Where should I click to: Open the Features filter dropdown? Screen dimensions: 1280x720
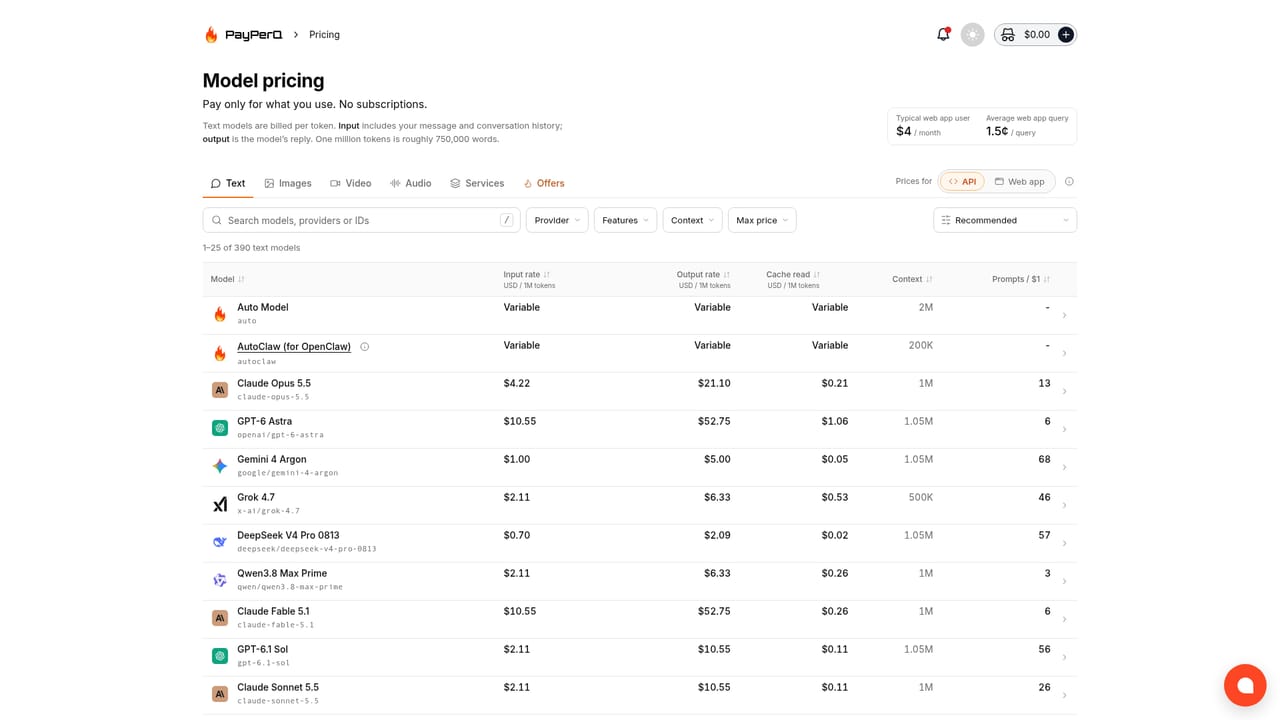coord(625,220)
